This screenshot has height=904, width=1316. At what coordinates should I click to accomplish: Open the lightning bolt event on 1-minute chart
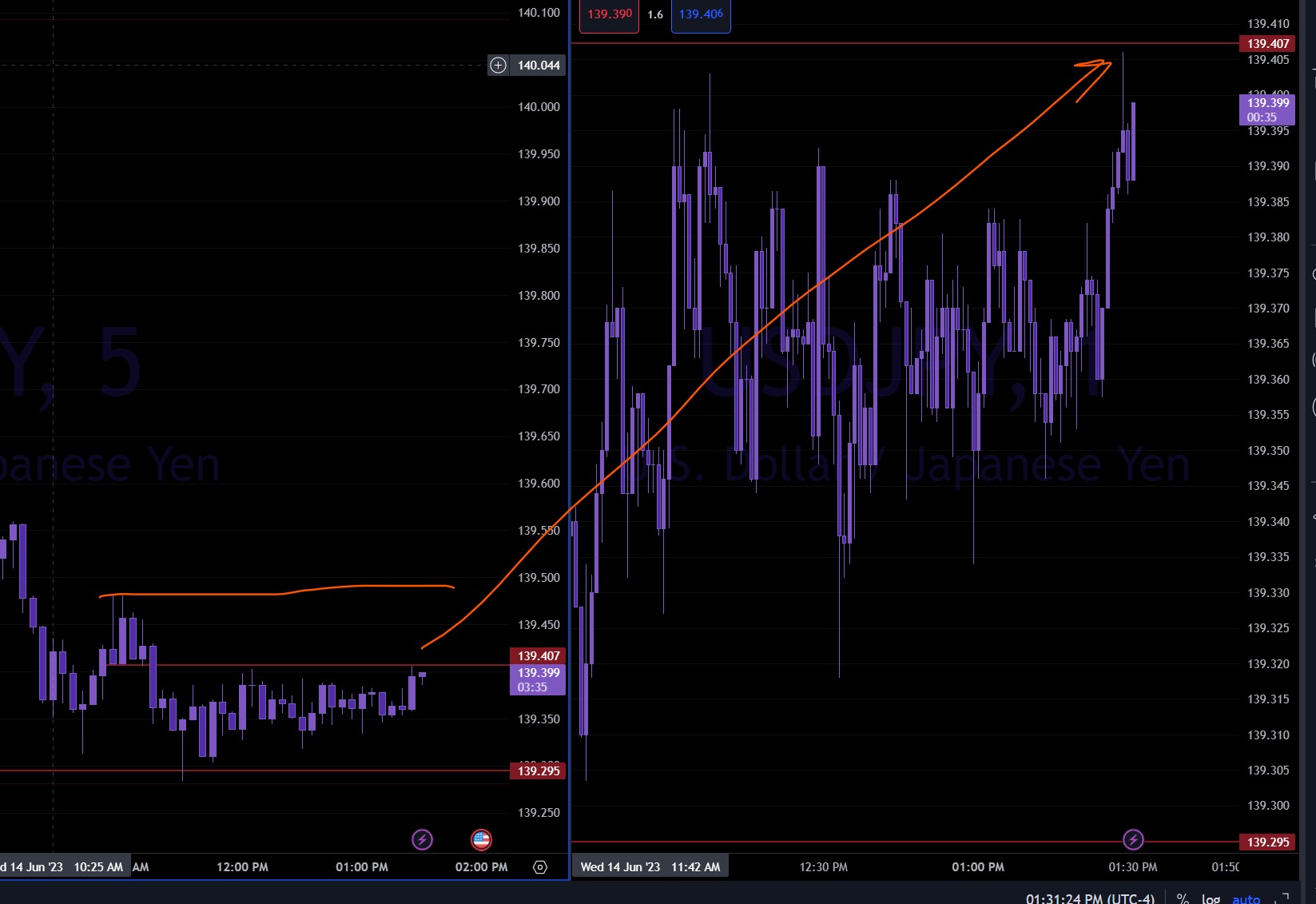click(x=1133, y=839)
